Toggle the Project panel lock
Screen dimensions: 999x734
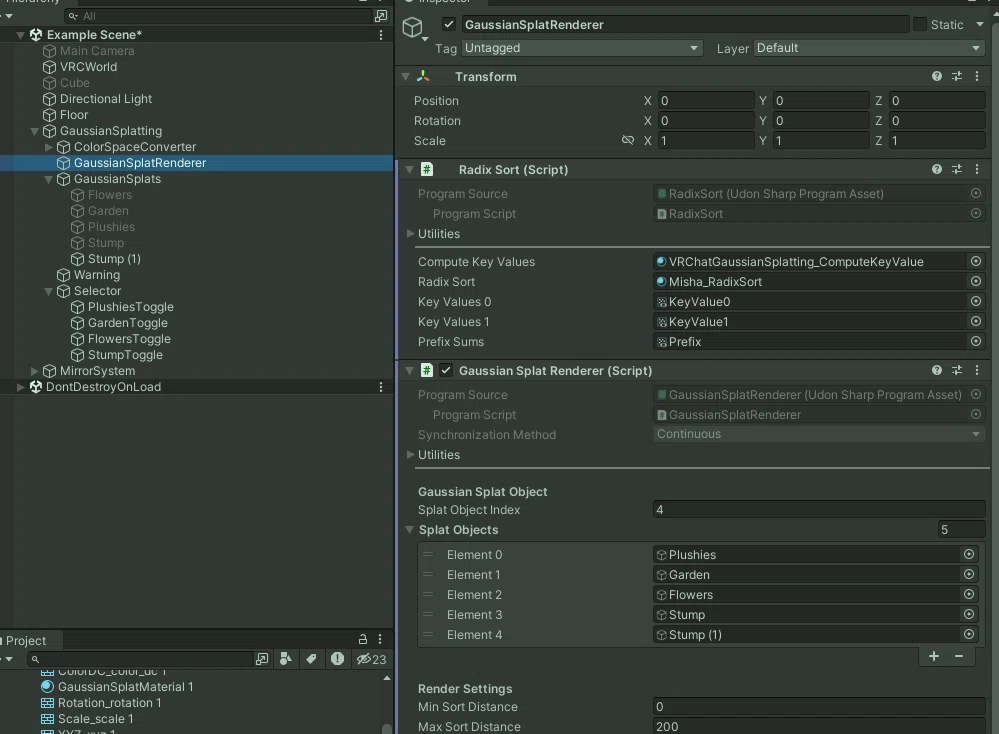pyautogui.click(x=363, y=639)
